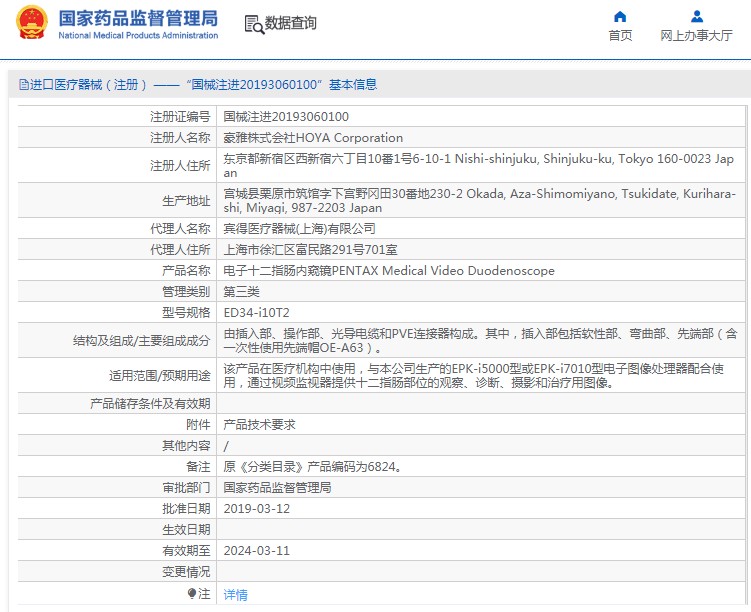Select 宾得医疗器械(上海)有限公司 agent name
Screen dimensions: 751x612
[x=299, y=229]
